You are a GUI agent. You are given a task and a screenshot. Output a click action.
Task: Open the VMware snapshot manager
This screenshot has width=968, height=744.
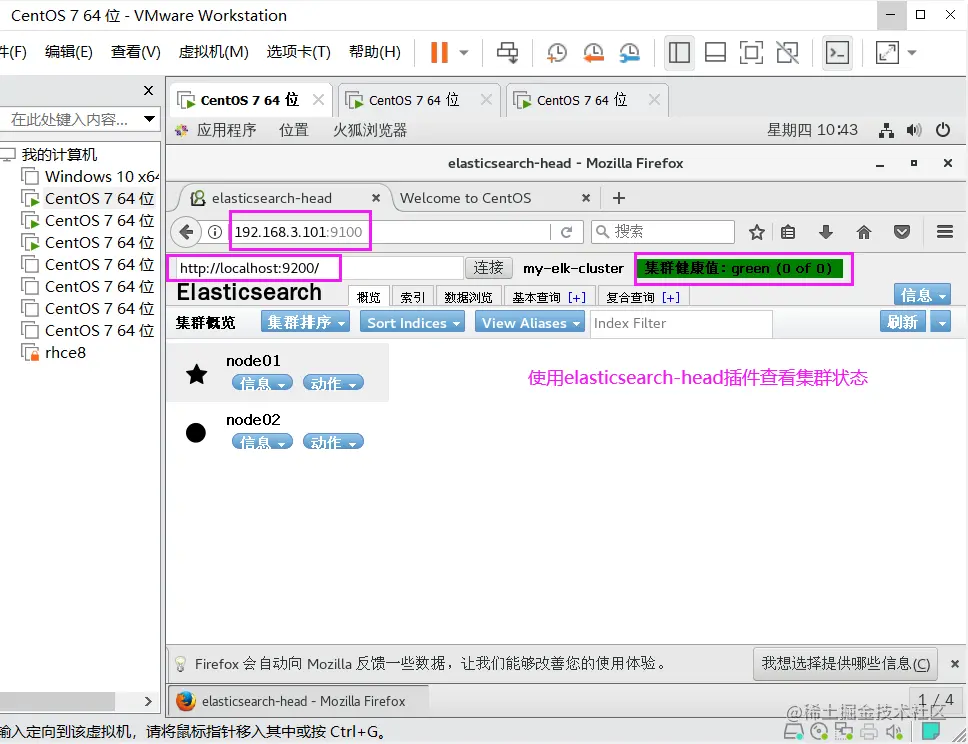click(630, 52)
